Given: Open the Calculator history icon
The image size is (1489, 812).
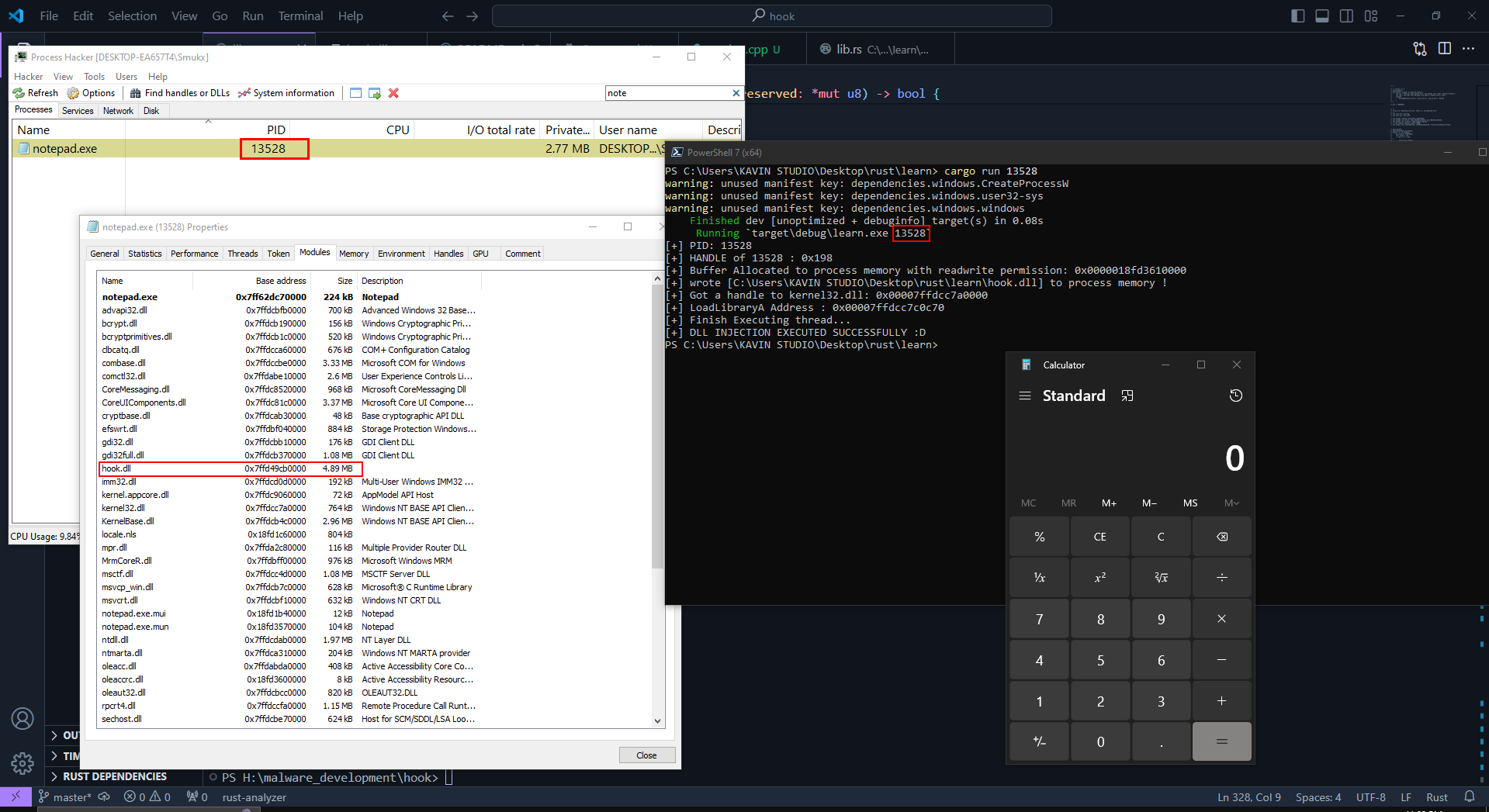Looking at the screenshot, I should click(1236, 396).
